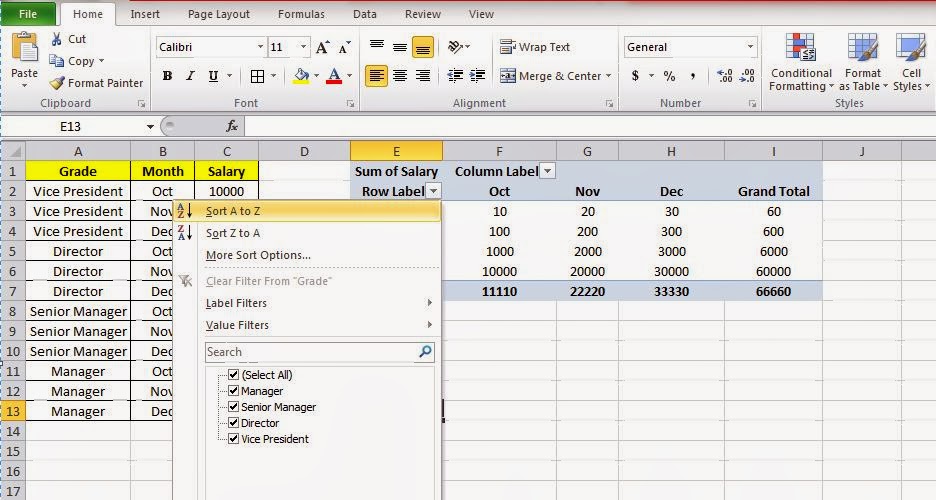Open the General number format dropdown
This screenshot has height=500, width=936.
pyautogui.click(x=750, y=47)
